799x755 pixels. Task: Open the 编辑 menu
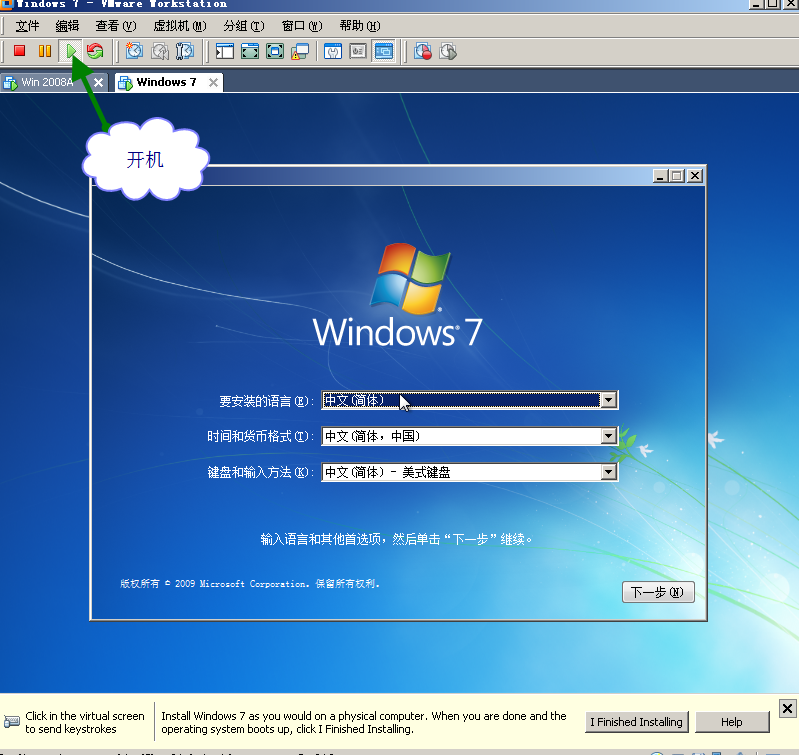point(67,26)
